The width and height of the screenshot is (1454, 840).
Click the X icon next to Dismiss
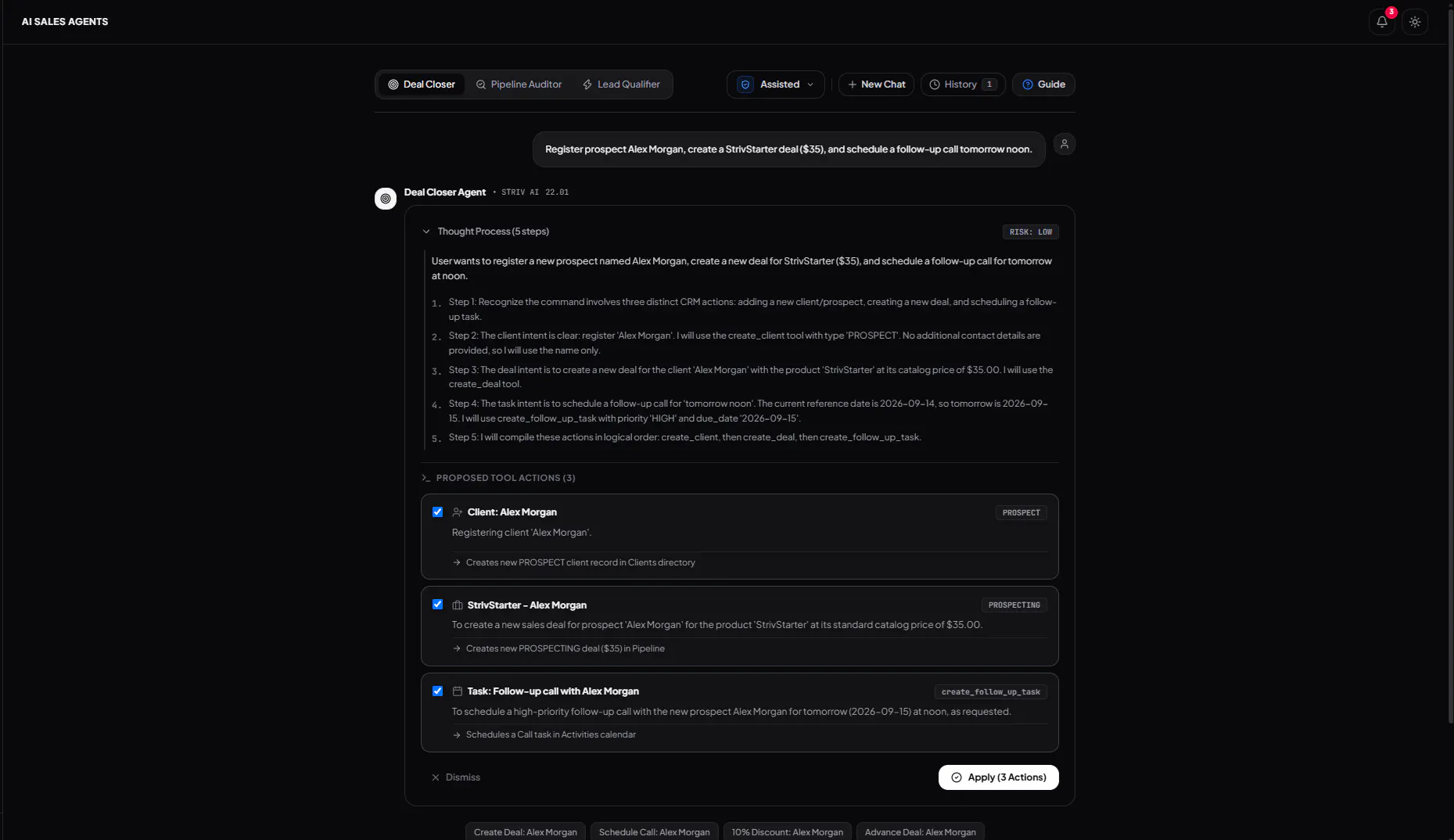pyautogui.click(x=436, y=777)
